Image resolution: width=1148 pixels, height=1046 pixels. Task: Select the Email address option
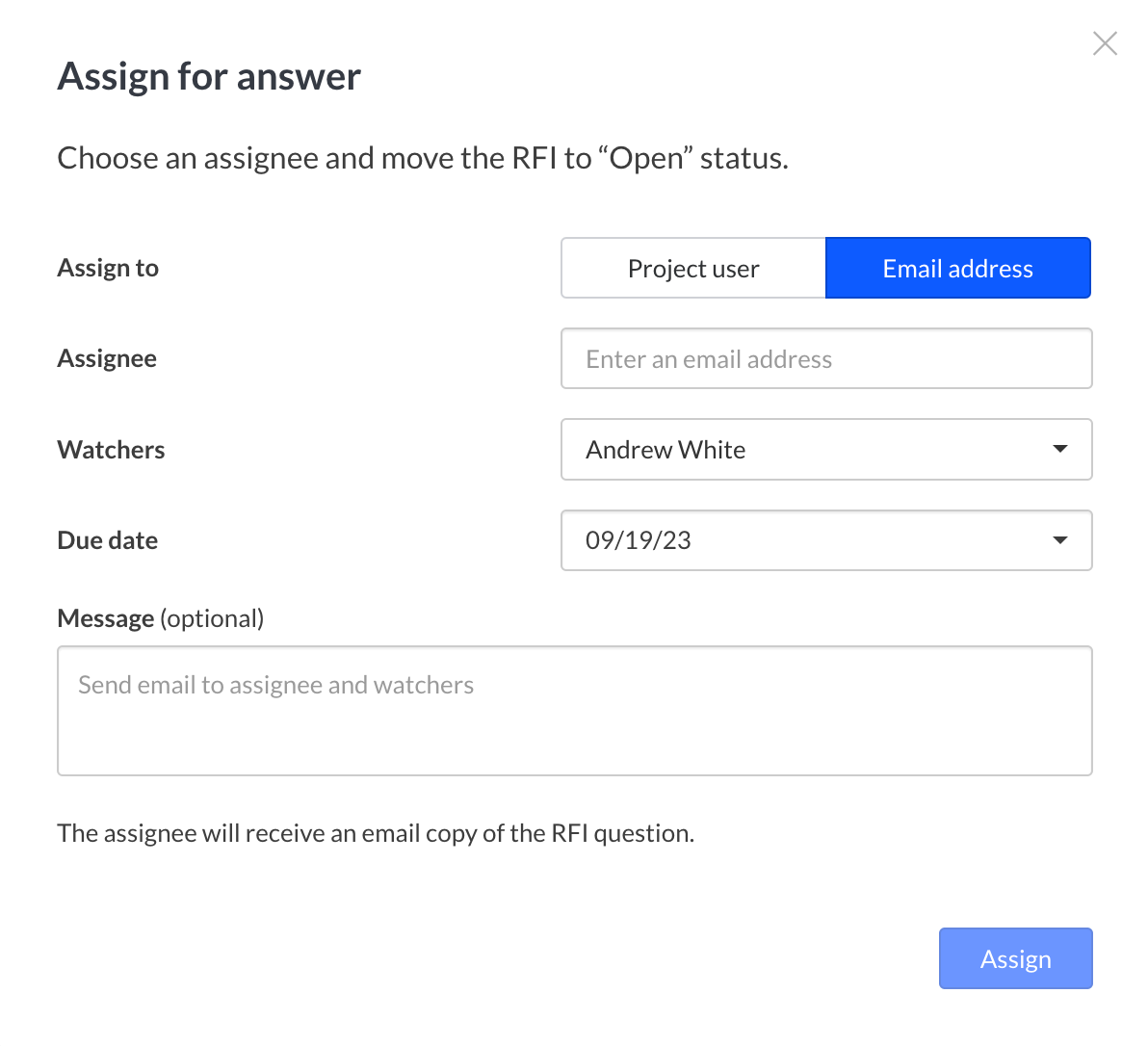click(957, 269)
